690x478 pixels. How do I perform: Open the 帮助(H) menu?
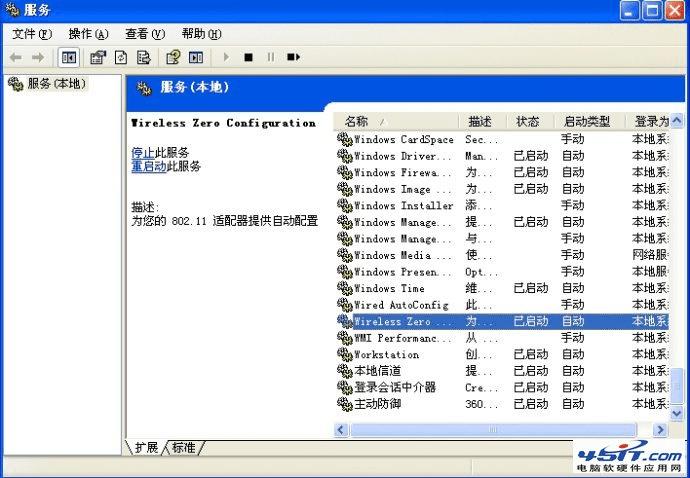[x=202, y=34]
